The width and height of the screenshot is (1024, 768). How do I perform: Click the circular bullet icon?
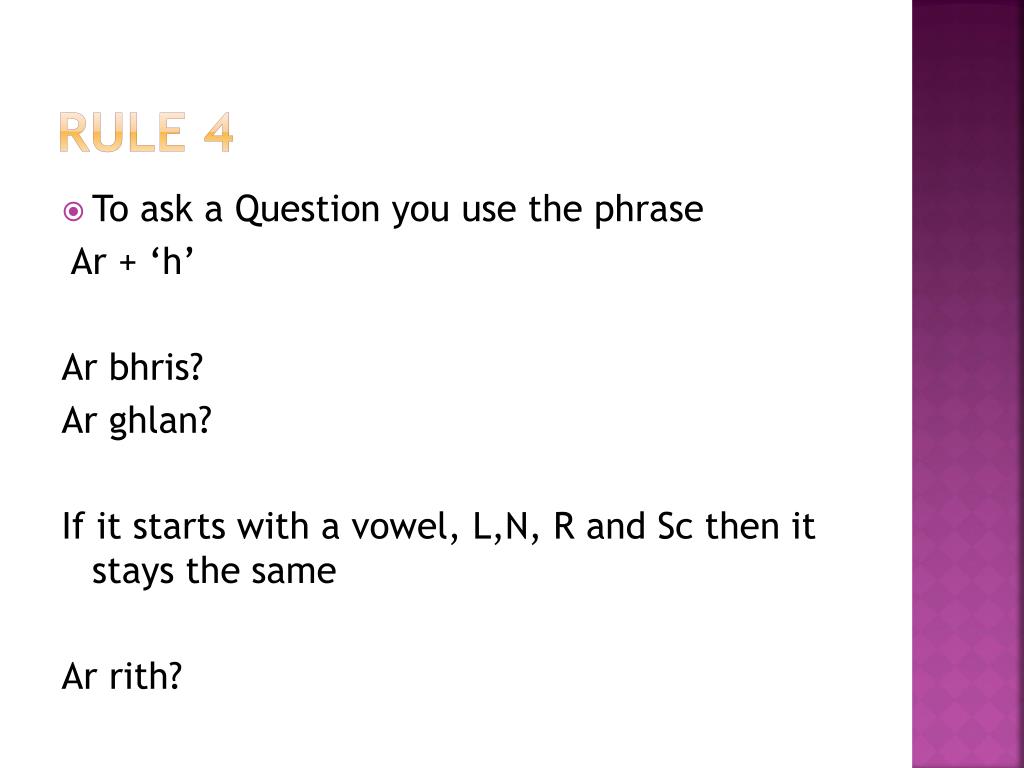(73, 212)
